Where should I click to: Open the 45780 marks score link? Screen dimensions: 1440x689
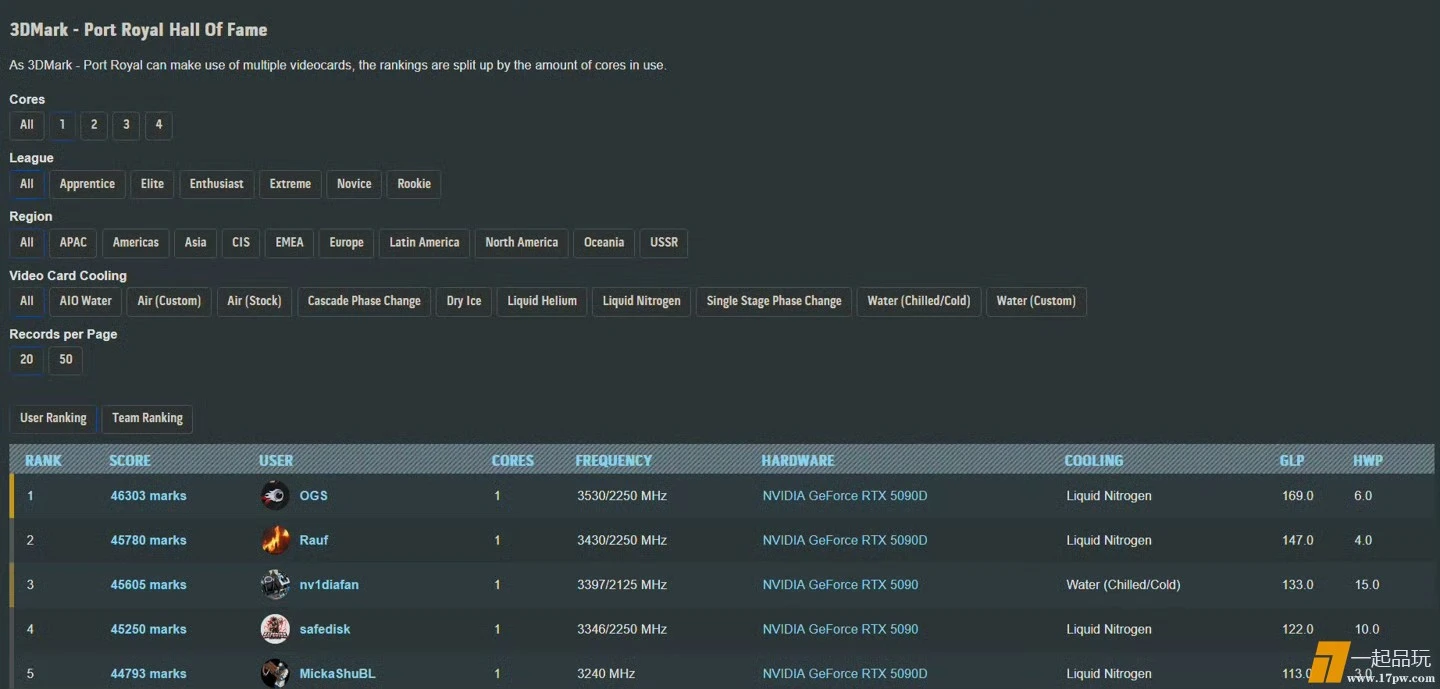148,540
